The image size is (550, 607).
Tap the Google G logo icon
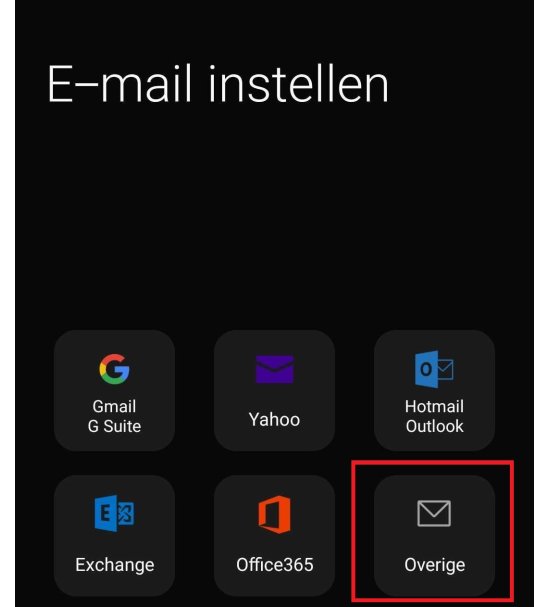point(114,369)
